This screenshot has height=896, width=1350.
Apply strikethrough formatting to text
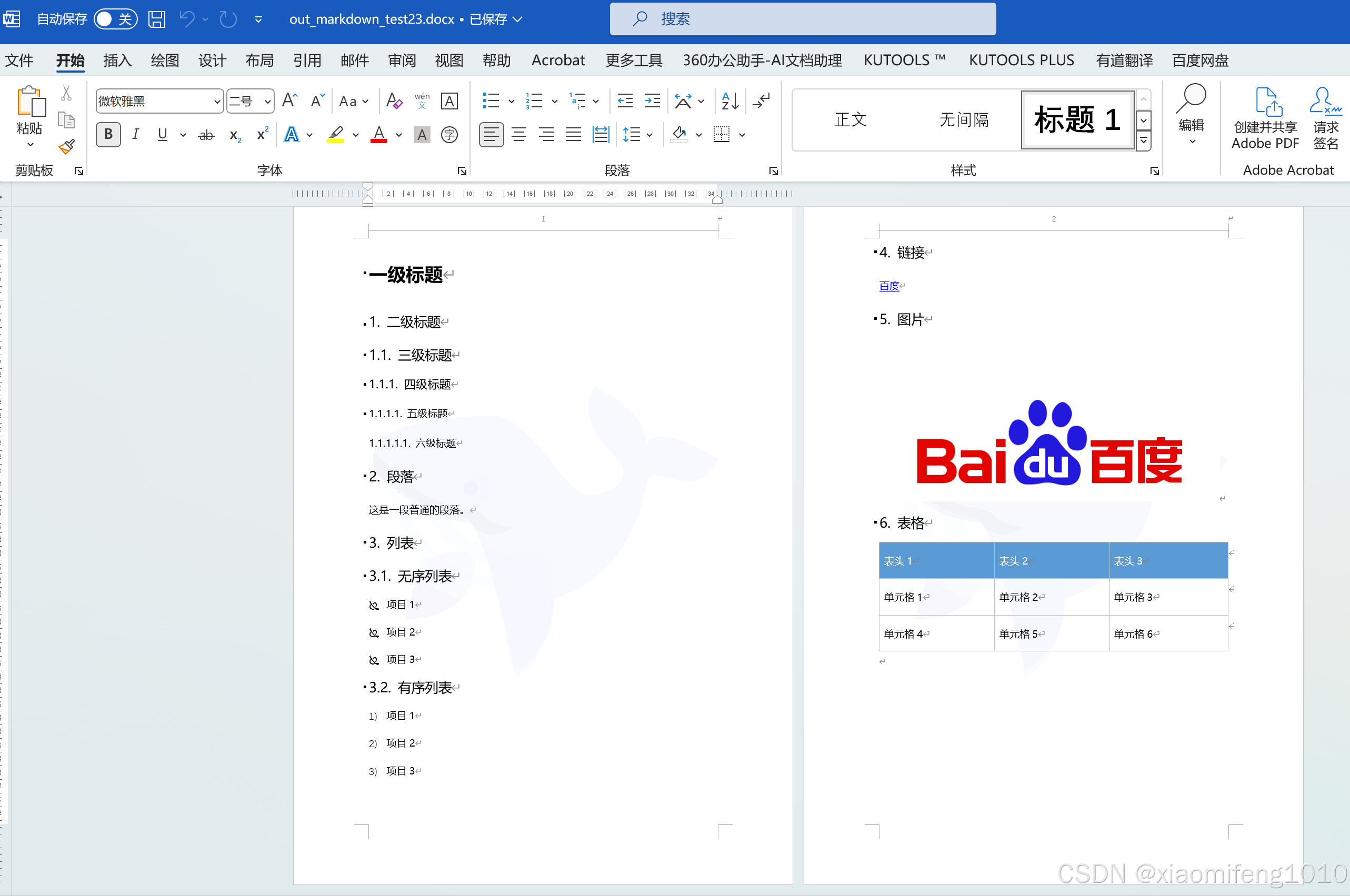(206, 135)
